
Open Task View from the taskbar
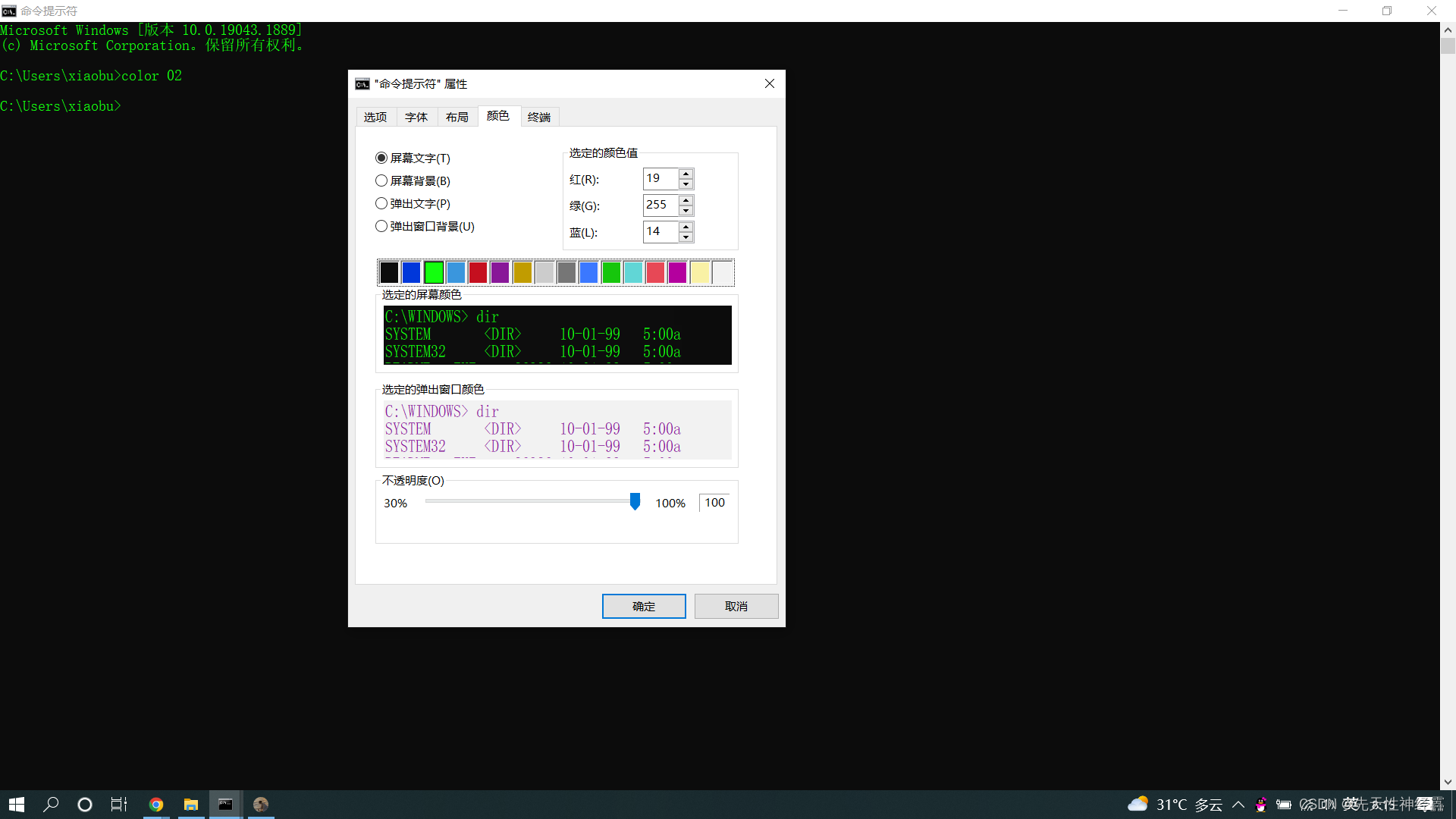point(118,804)
